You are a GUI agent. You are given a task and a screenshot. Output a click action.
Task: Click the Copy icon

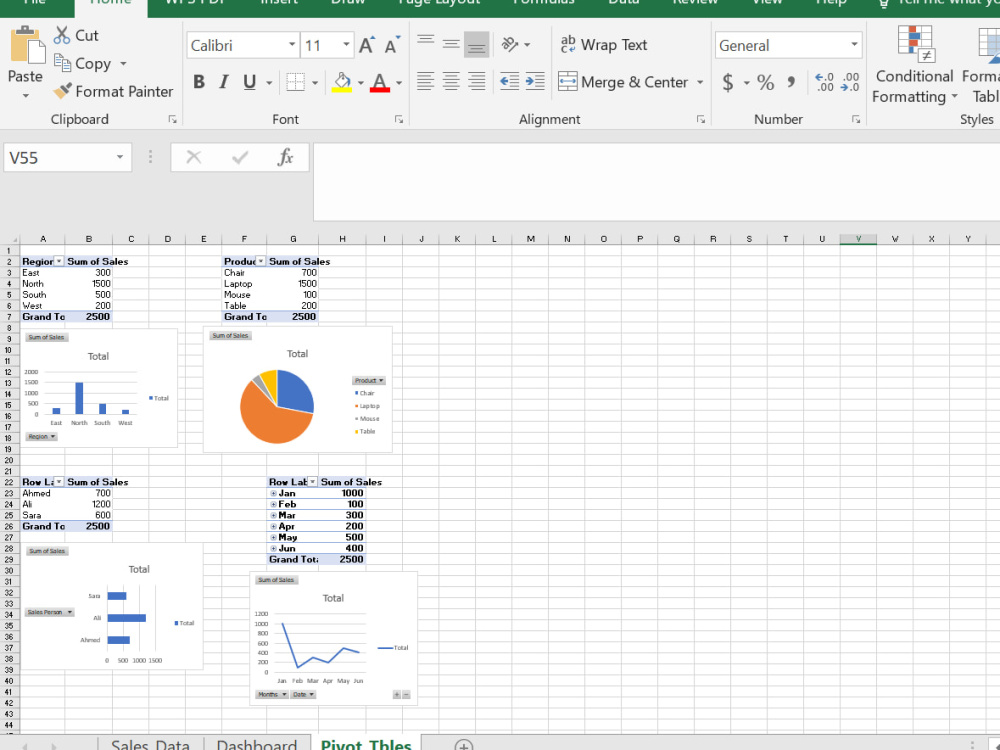pos(62,62)
